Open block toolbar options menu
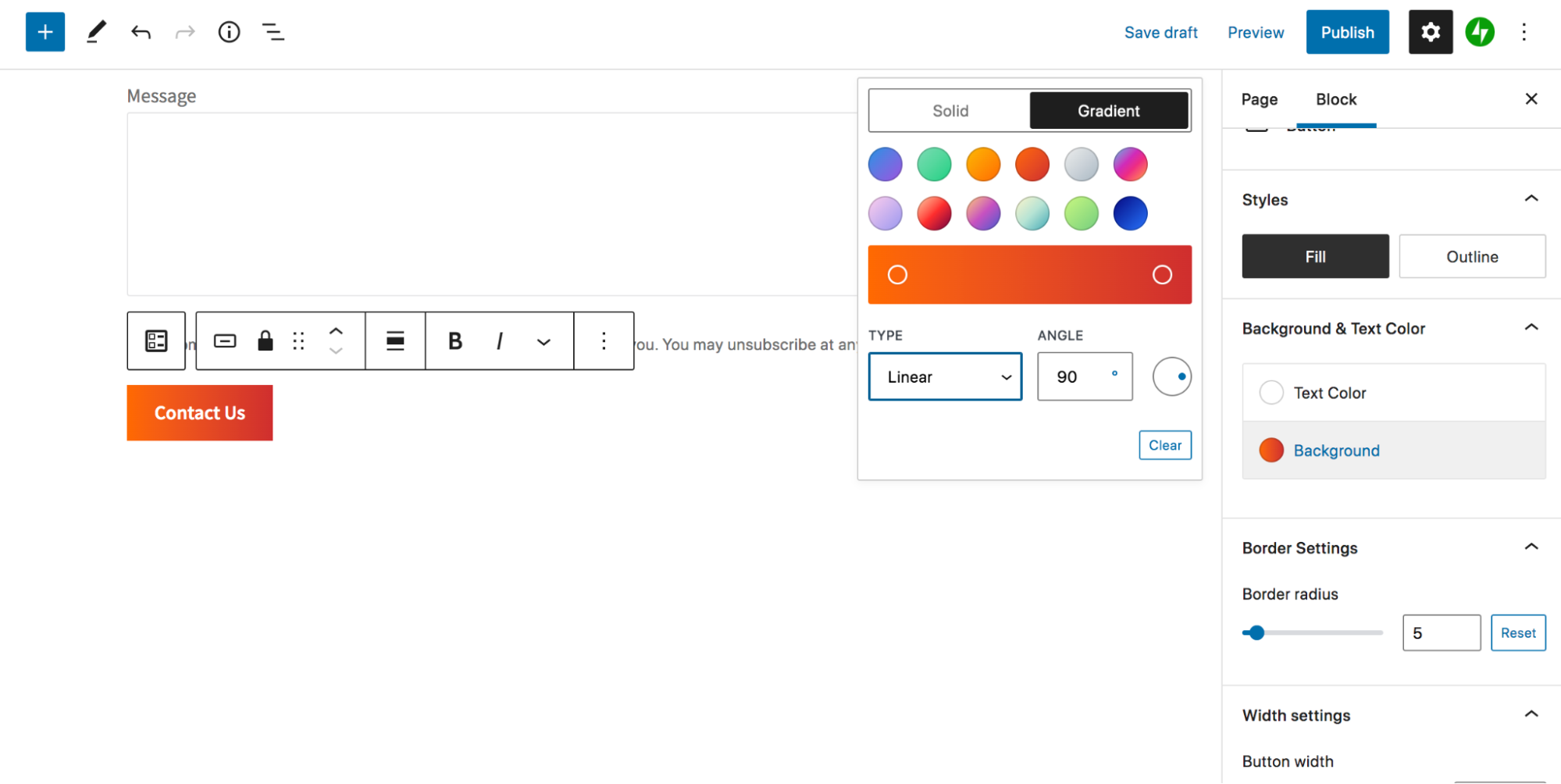 tap(604, 340)
